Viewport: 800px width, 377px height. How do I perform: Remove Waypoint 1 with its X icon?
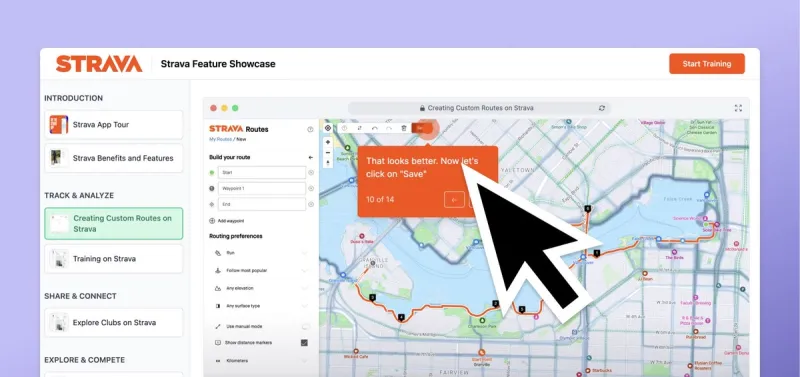[x=311, y=188]
